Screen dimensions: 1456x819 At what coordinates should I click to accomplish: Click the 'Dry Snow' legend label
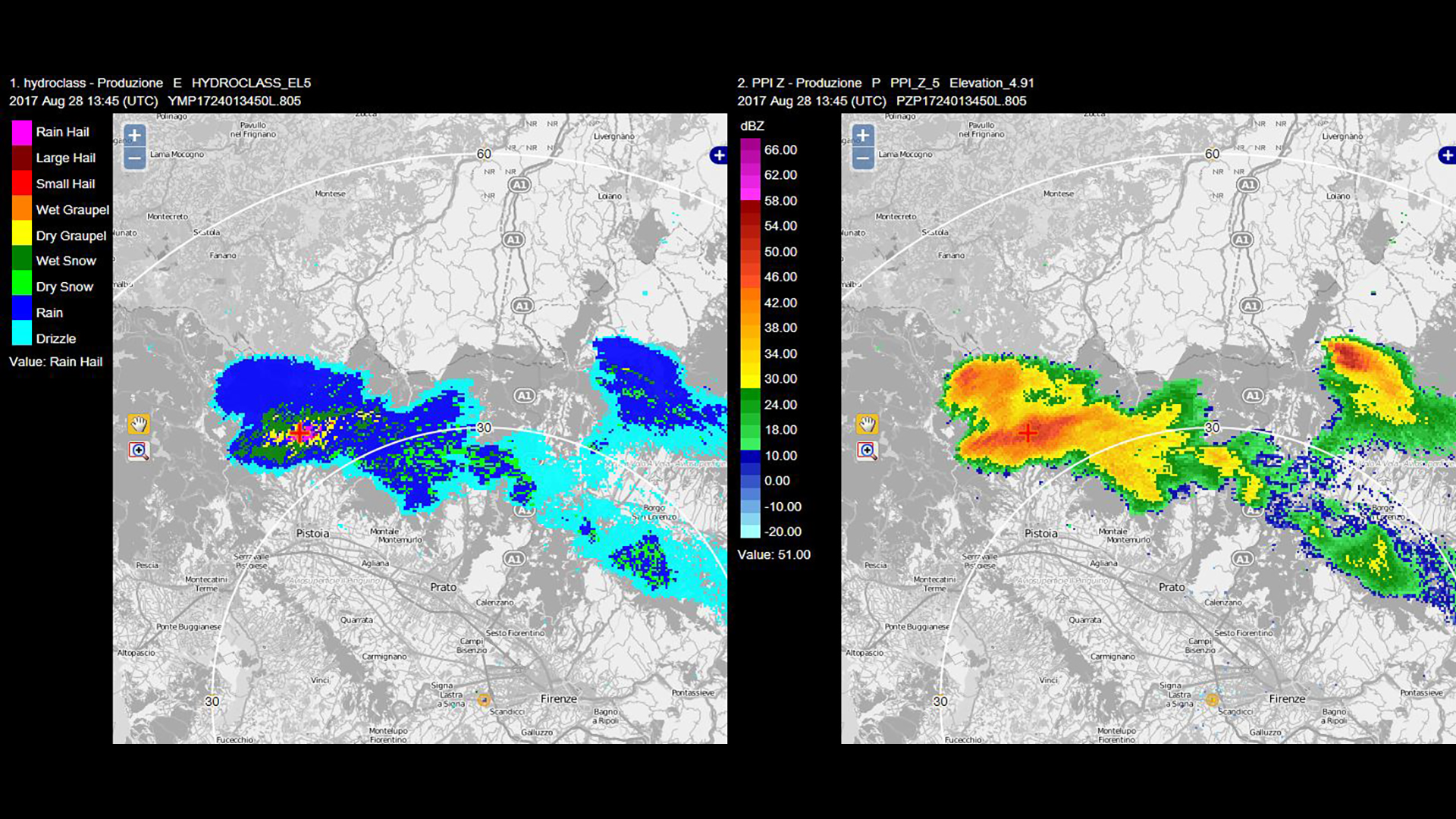(x=64, y=287)
